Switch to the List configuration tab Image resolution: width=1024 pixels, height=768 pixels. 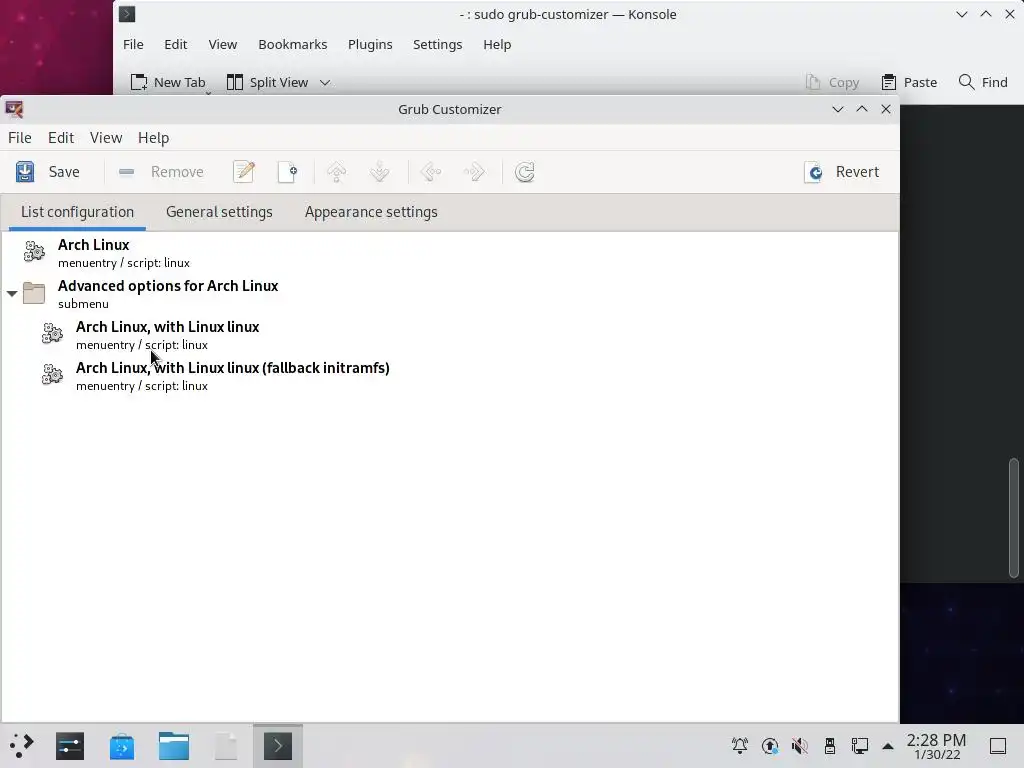point(77,212)
